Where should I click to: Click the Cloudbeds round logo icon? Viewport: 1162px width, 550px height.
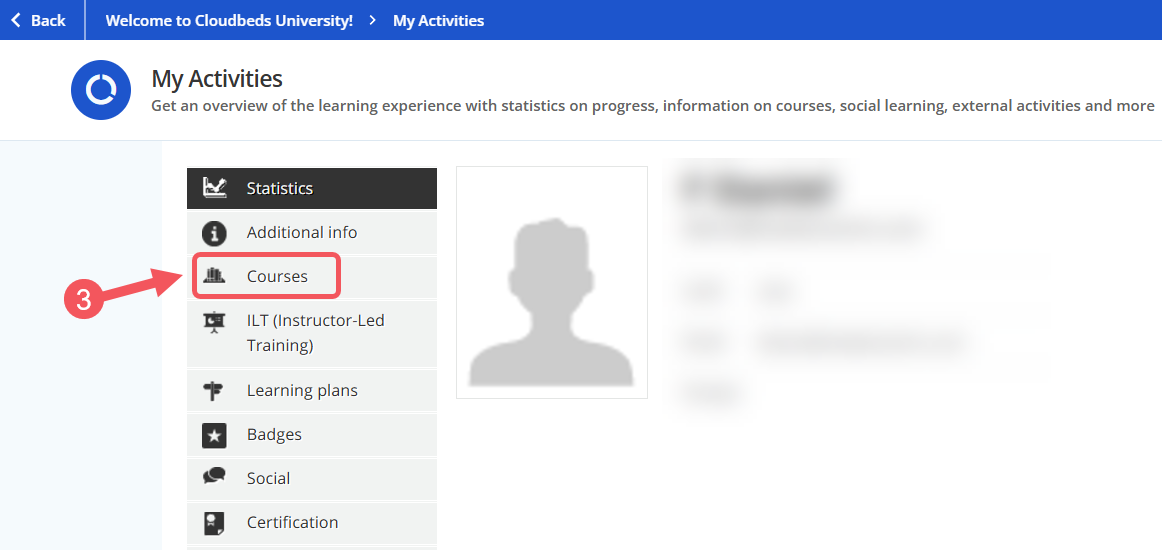click(101, 90)
